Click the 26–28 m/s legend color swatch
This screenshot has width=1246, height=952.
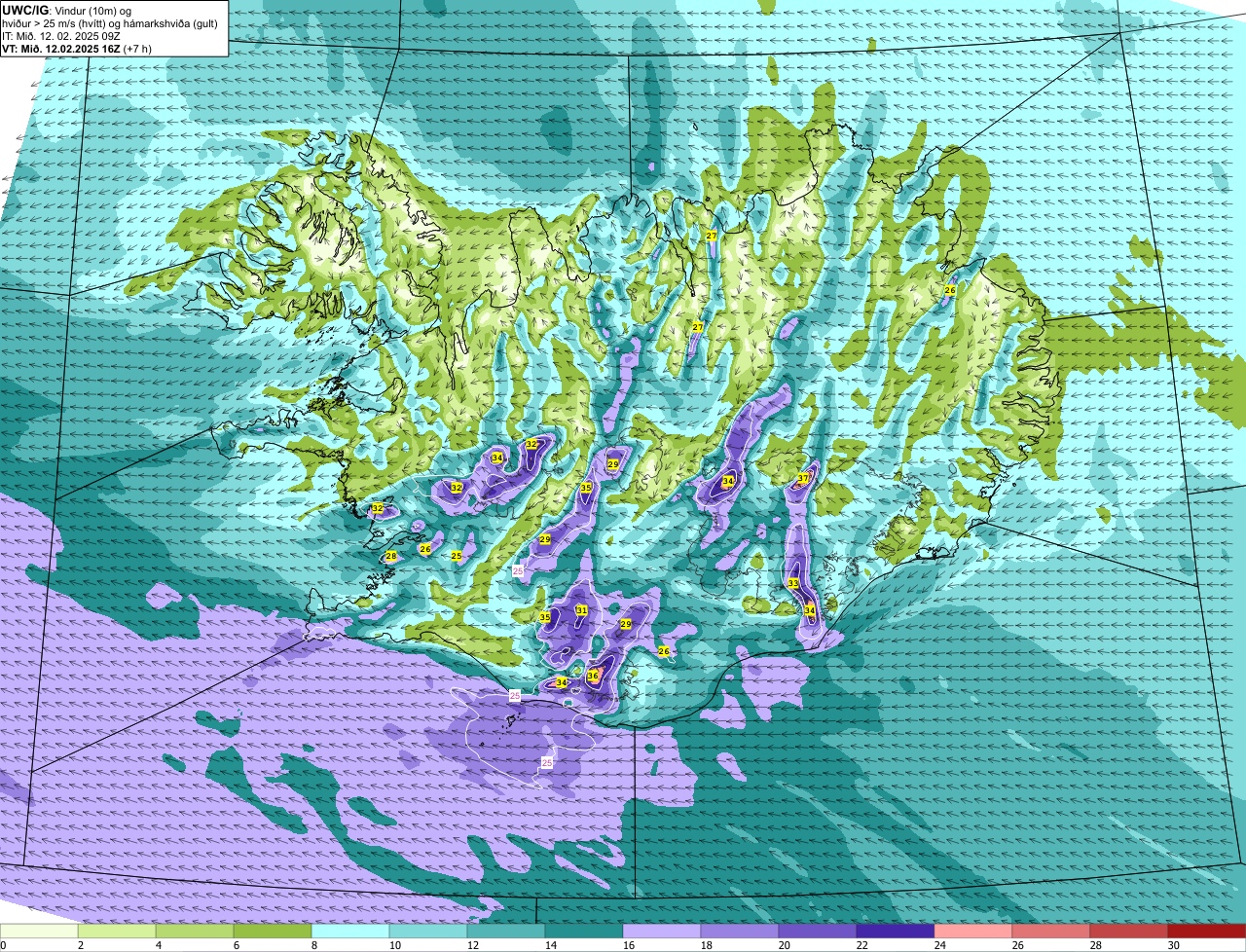tap(1051, 932)
